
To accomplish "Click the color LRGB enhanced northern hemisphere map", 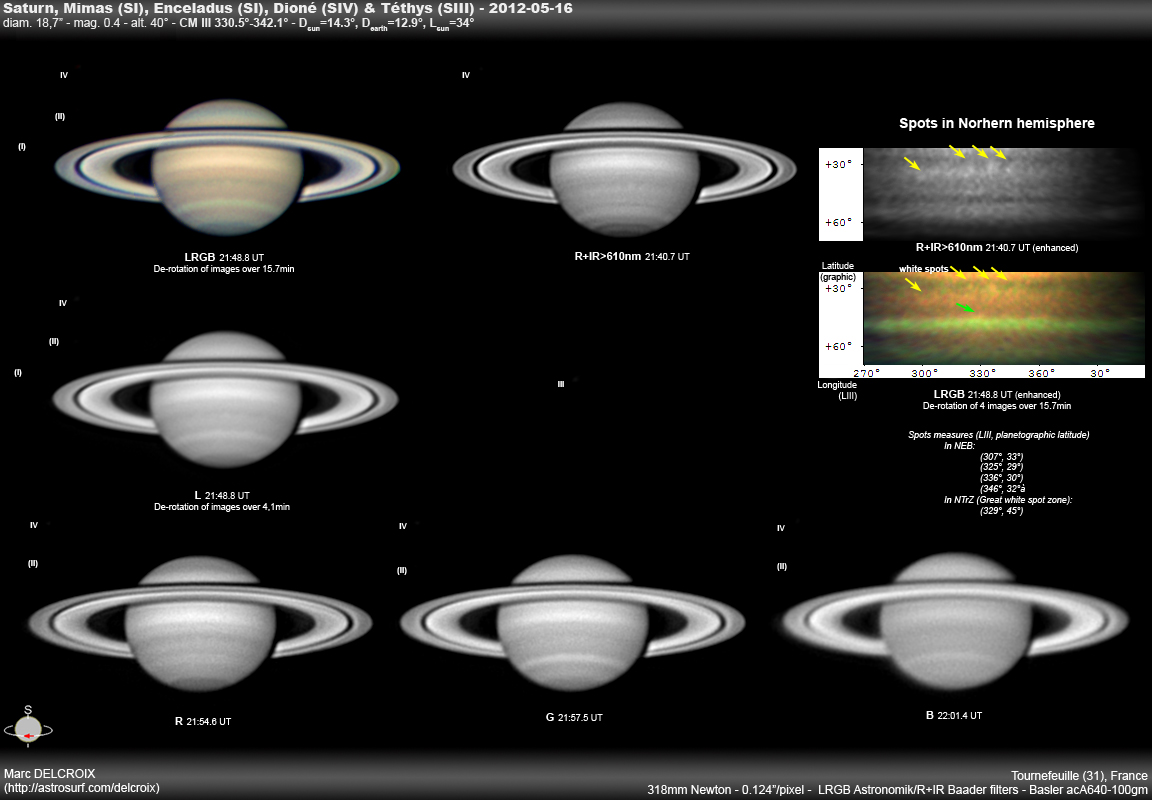I will click(x=1004, y=318).
